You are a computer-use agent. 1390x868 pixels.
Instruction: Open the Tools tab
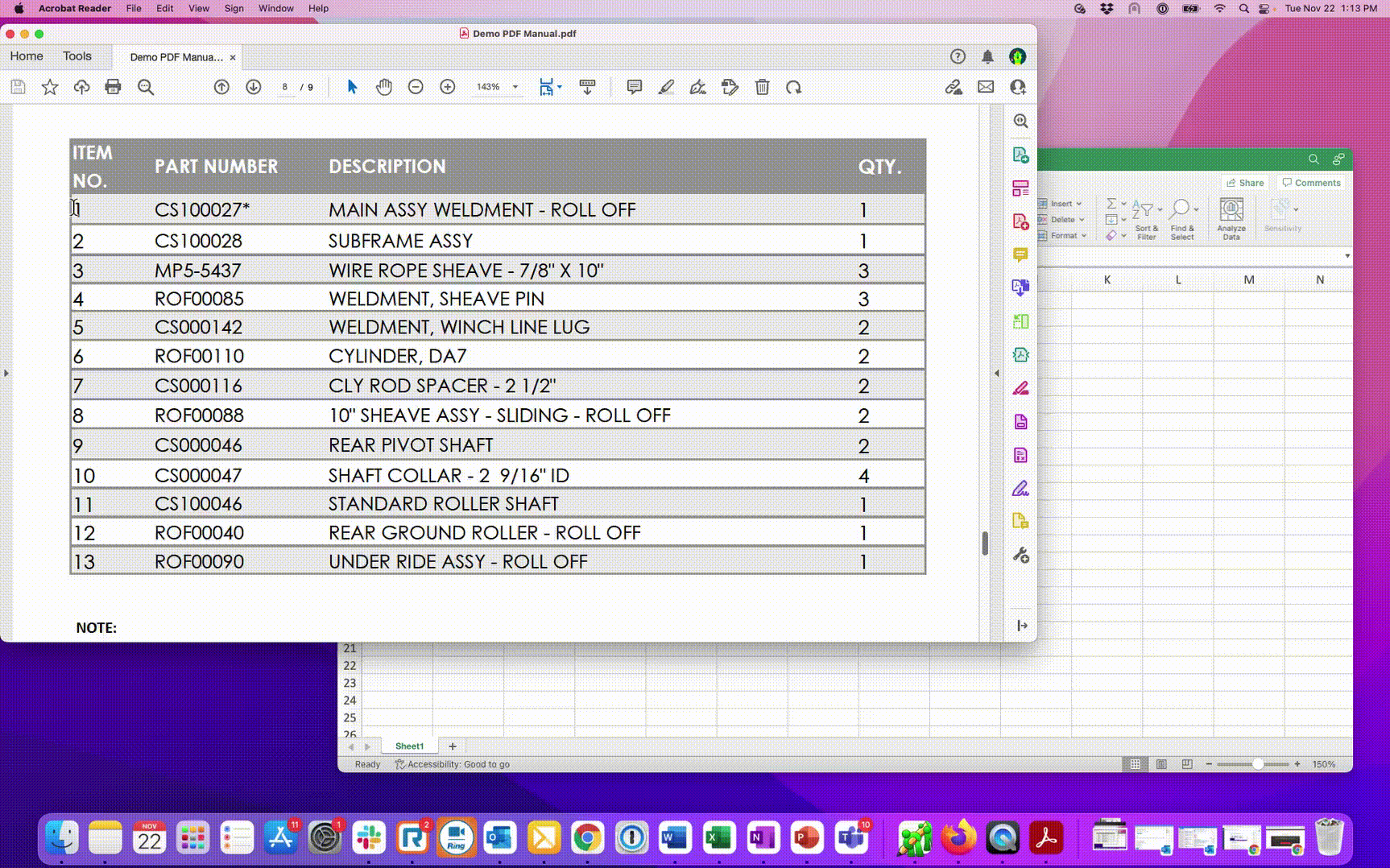tap(77, 56)
